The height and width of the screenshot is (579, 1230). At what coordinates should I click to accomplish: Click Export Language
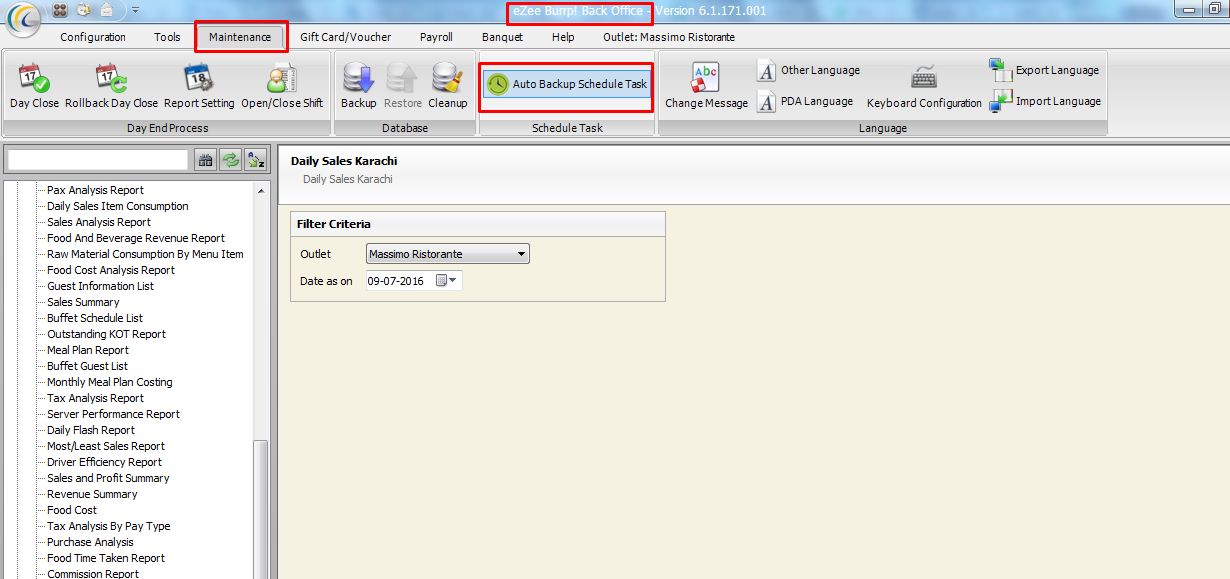(x=1045, y=70)
